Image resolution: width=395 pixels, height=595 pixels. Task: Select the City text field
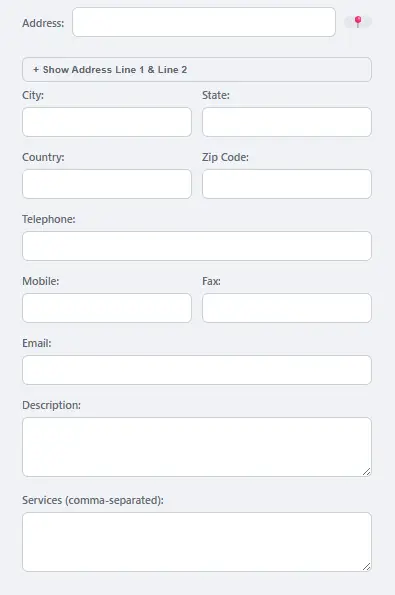click(107, 122)
